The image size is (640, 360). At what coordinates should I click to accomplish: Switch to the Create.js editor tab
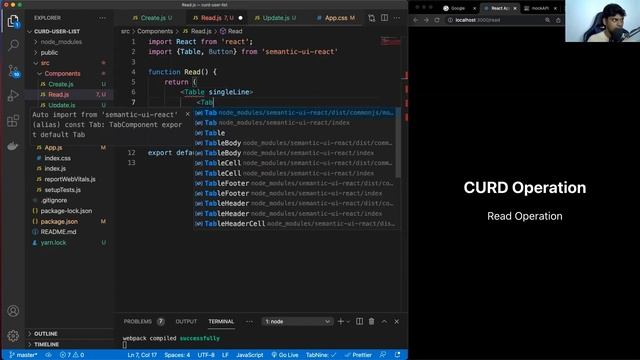pyautogui.click(x=152, y=18)
